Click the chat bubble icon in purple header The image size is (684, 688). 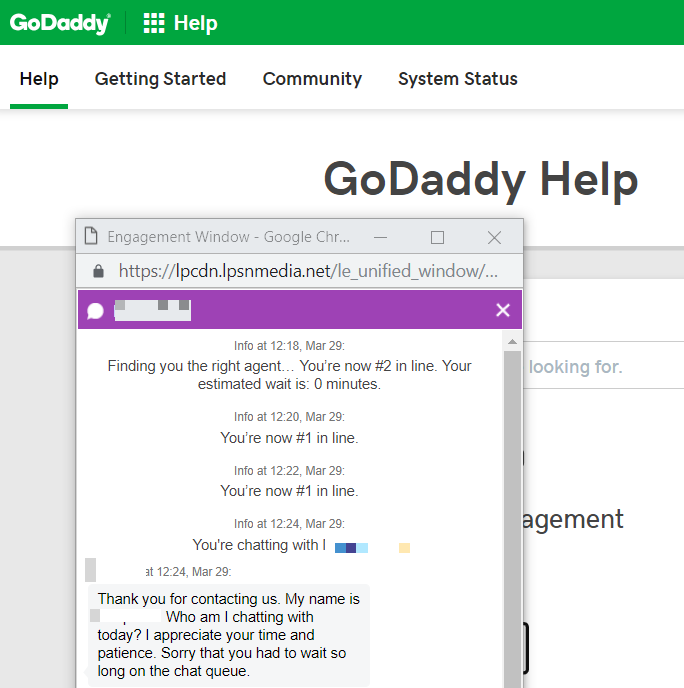(x=95, y=311)
